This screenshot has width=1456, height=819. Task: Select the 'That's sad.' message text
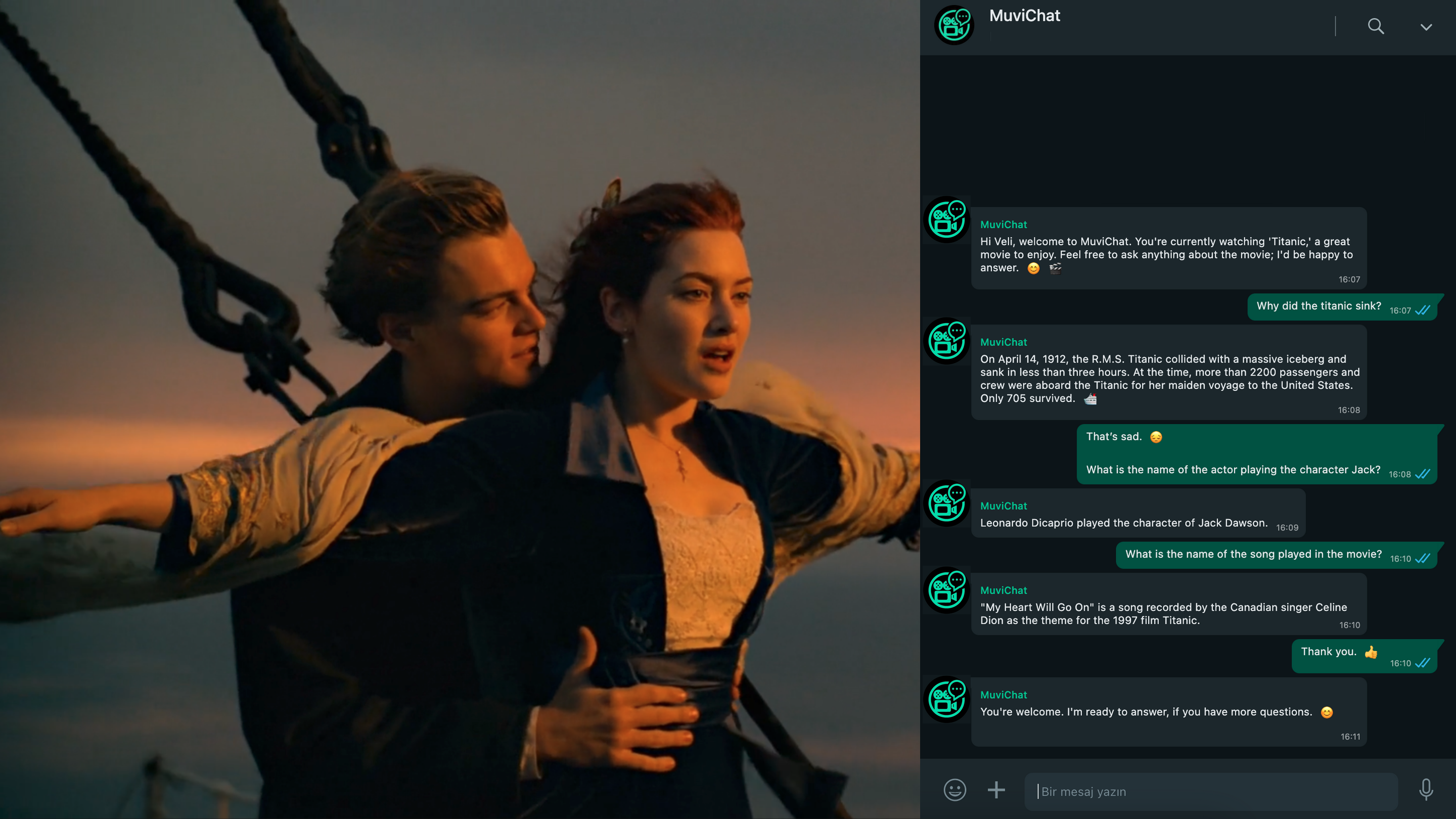click(1113, 436)
